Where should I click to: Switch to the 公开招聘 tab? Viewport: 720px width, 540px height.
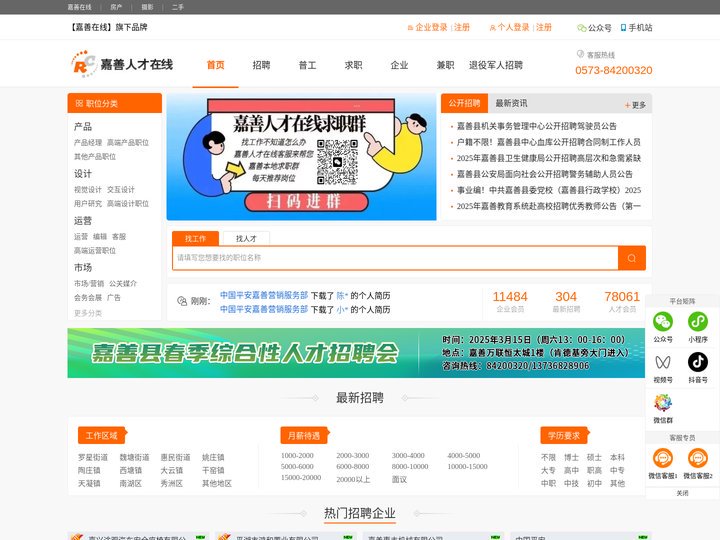point(464,103)
